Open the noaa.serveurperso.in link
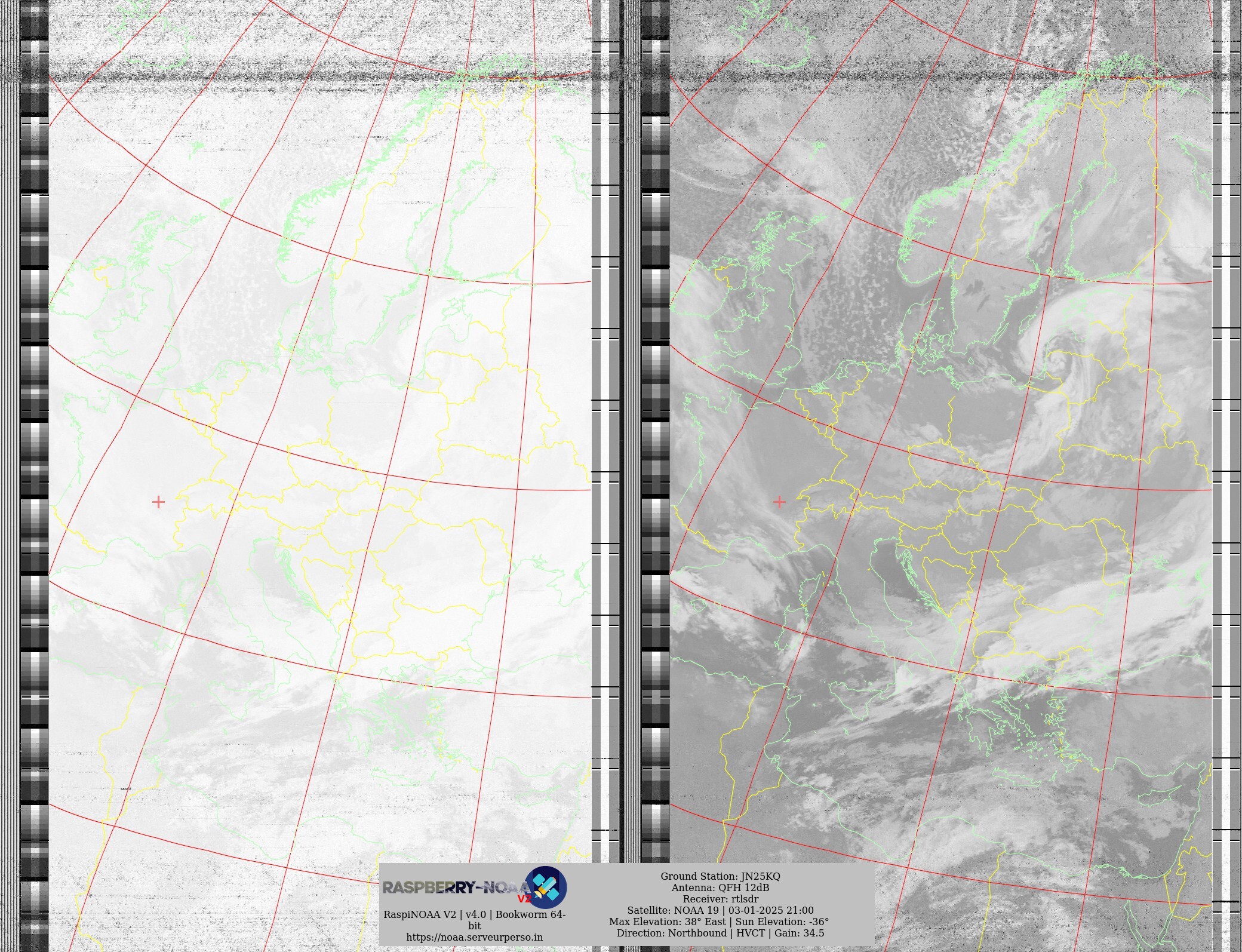This screenshot has height=952, width=1242. (474, 937)
